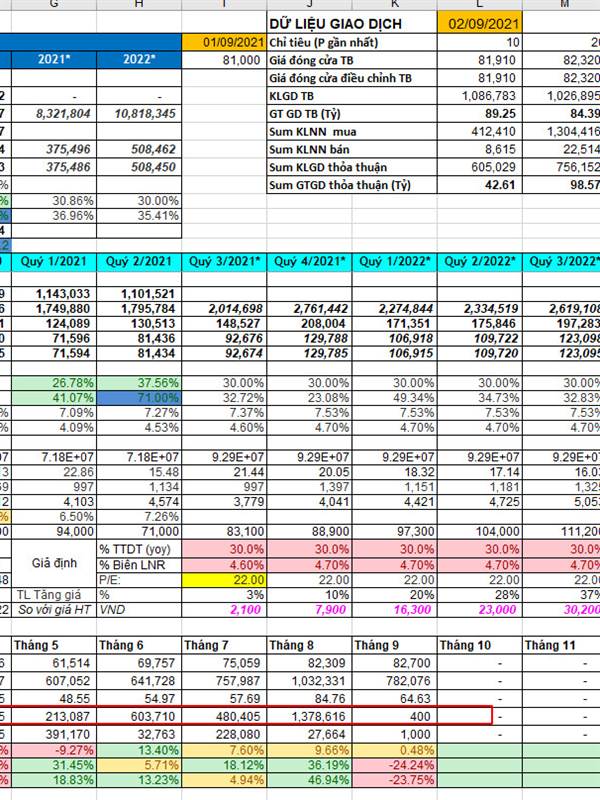Select the 'Quý 4/2021*' column header

pos(309,262)
